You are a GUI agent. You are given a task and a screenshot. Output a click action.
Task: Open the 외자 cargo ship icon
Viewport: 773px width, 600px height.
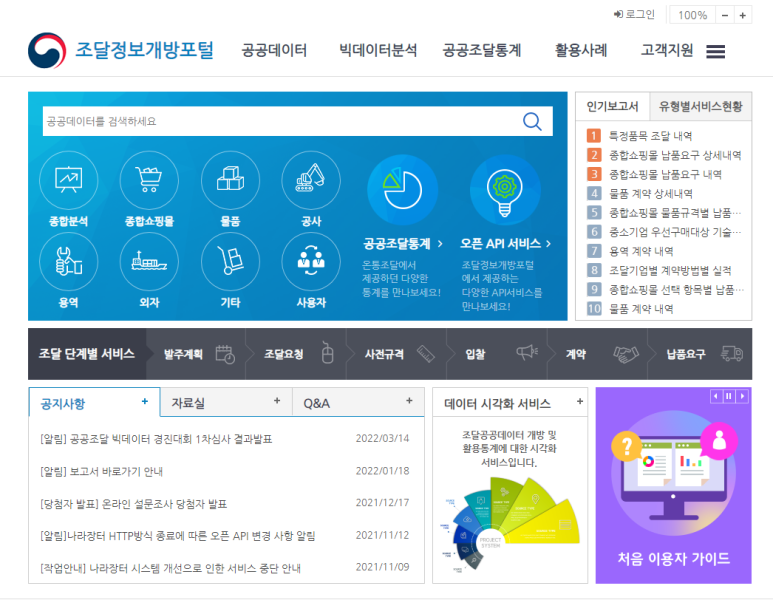[x=149, y=262]
